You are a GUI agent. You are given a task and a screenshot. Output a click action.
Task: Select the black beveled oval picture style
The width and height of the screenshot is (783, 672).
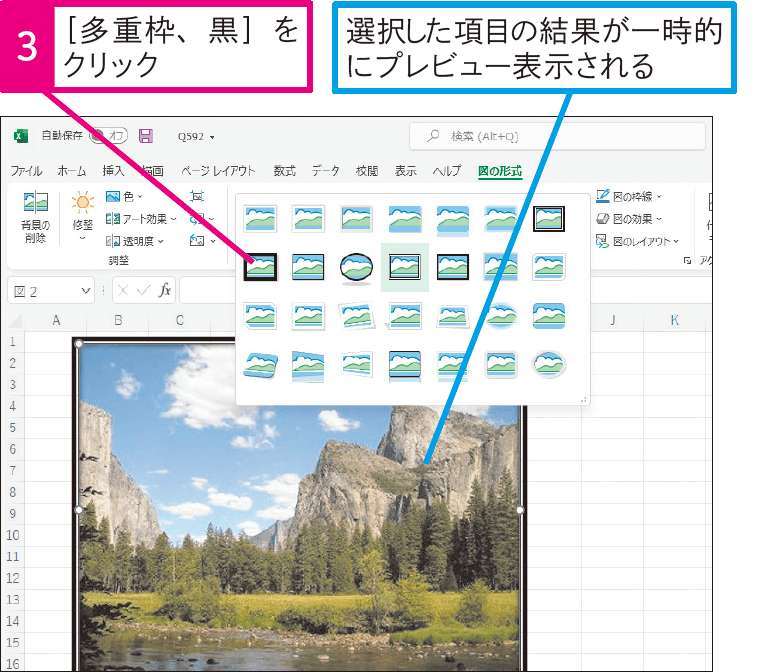(x=356, y=267)
